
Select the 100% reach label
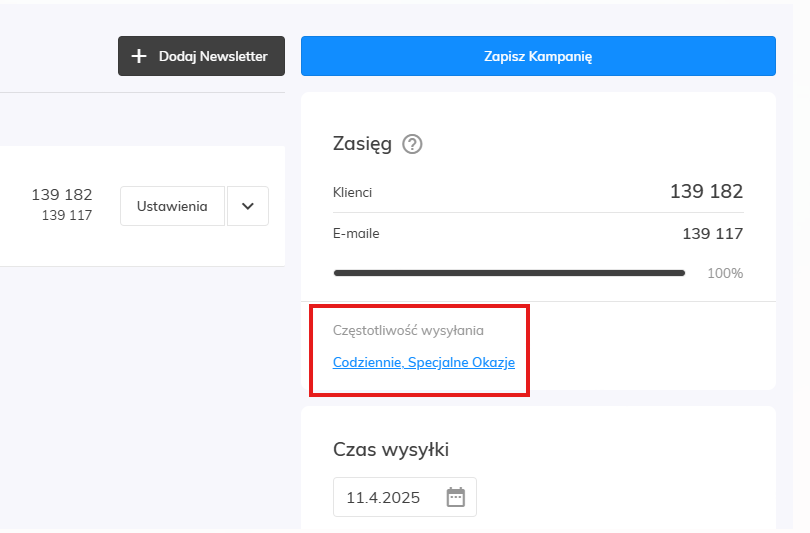point(725,273)
